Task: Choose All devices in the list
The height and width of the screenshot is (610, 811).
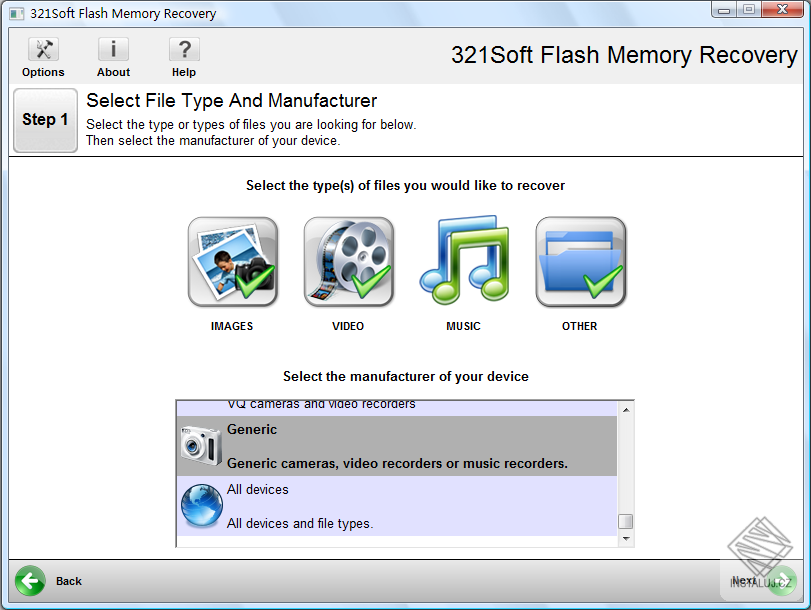Action: click(400, 505)
